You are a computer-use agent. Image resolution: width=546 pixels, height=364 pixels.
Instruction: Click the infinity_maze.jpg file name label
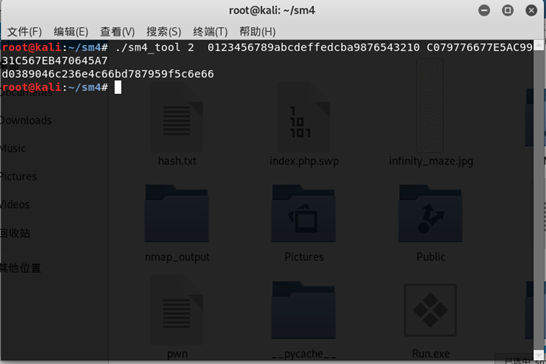(431, 161)
